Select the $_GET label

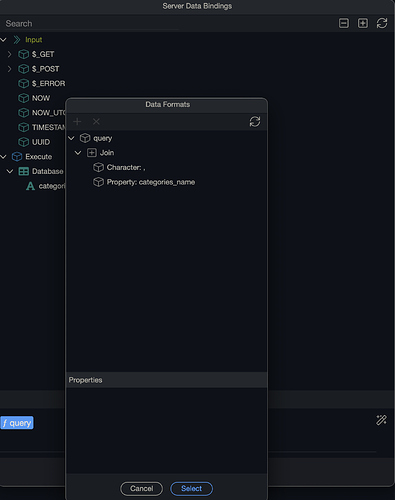pos(43,54)
